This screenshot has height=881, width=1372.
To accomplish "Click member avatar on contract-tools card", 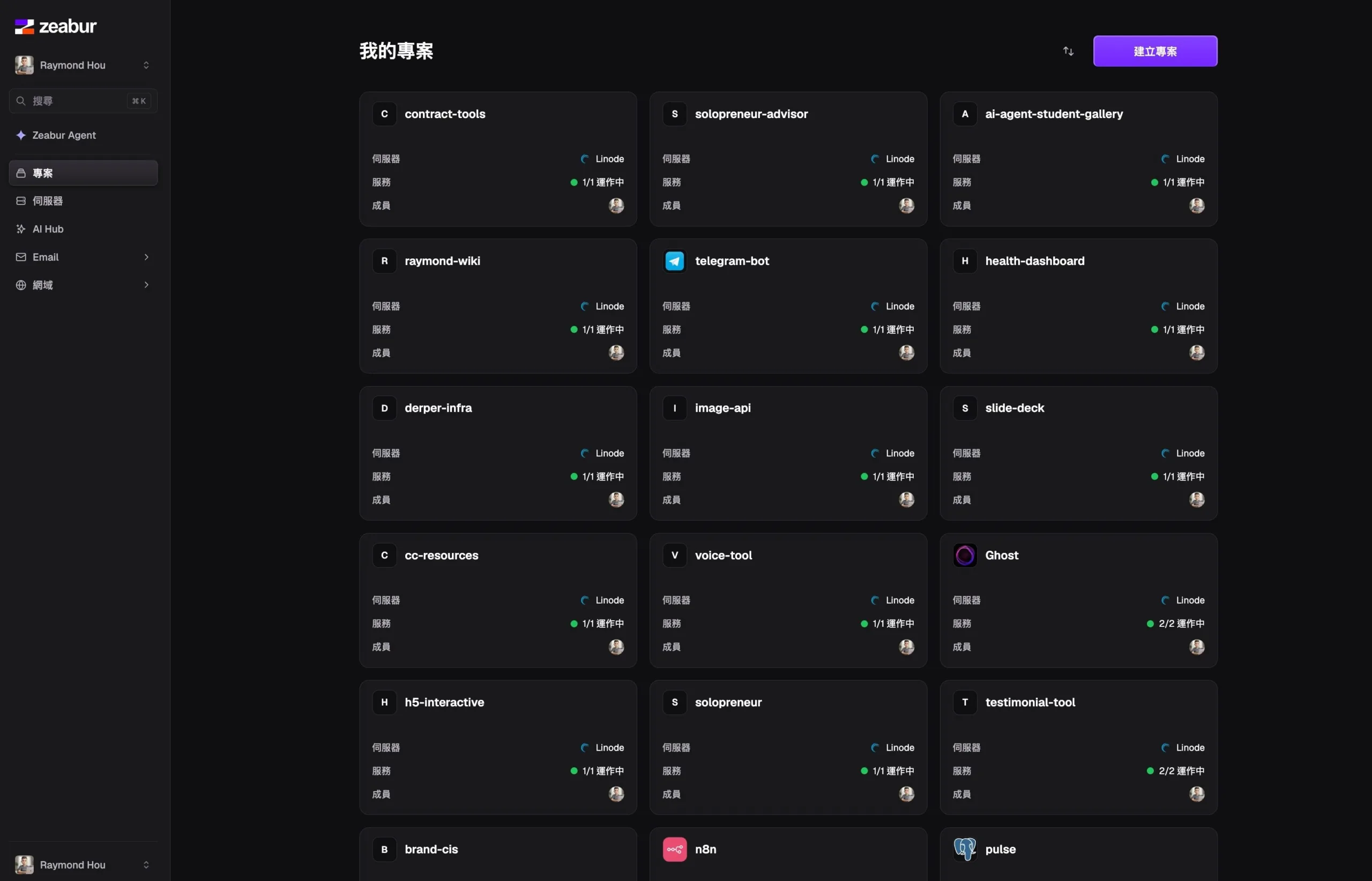I will (x=616, y=205).
